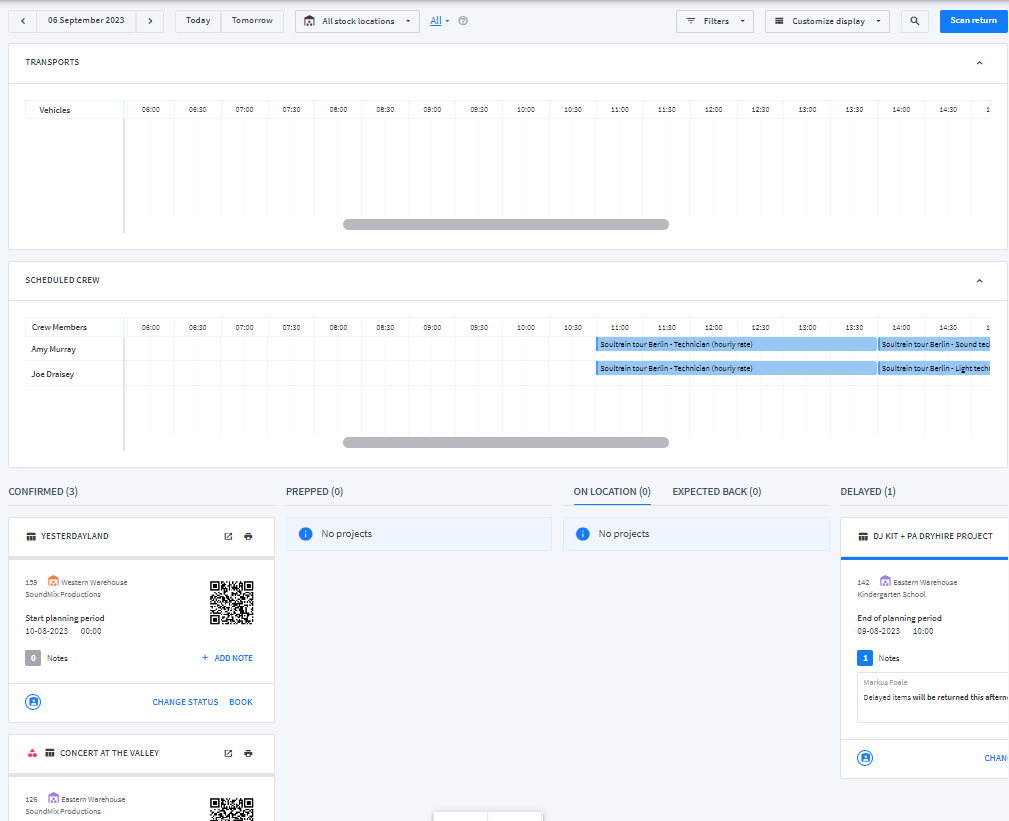Click Joe Draisey crew row label

click(53, 374)
